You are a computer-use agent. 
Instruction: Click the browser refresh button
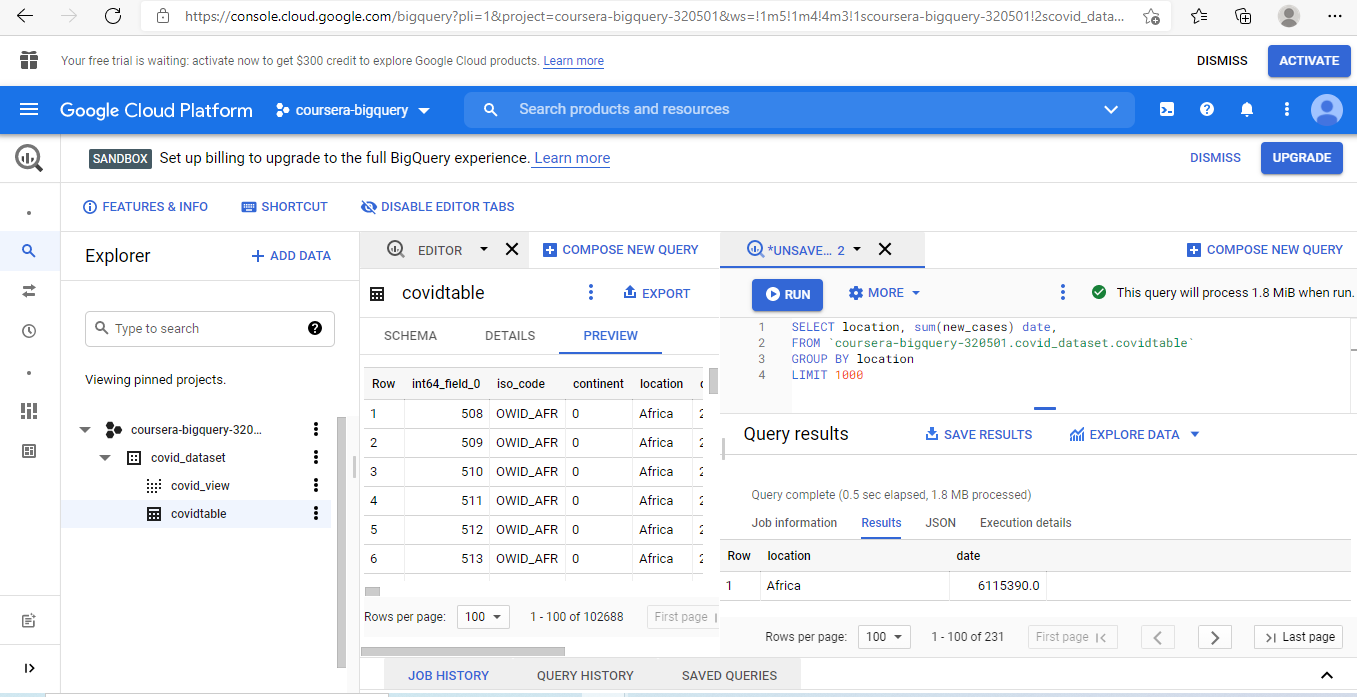pos(113,16)
